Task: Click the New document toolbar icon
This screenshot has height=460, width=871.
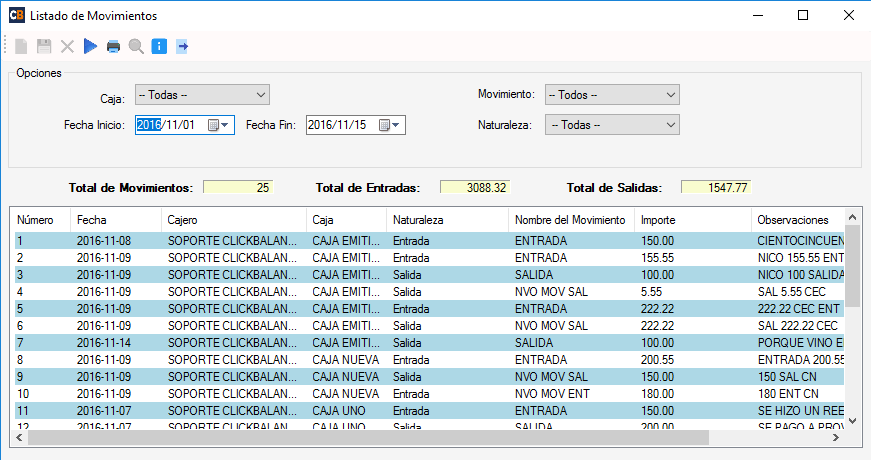Action: click(x=21, y=46)
